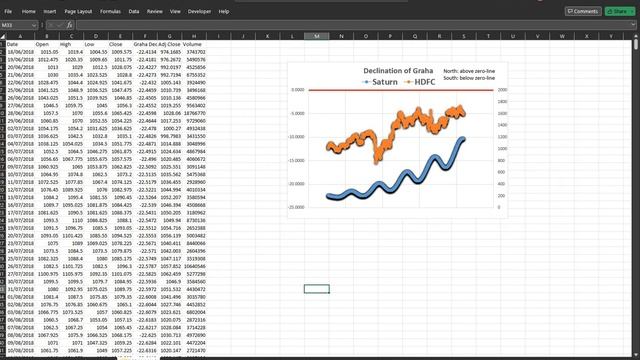Click the vertical scrollbar up arrow
The image size is (640, 360).
(636, 37)
